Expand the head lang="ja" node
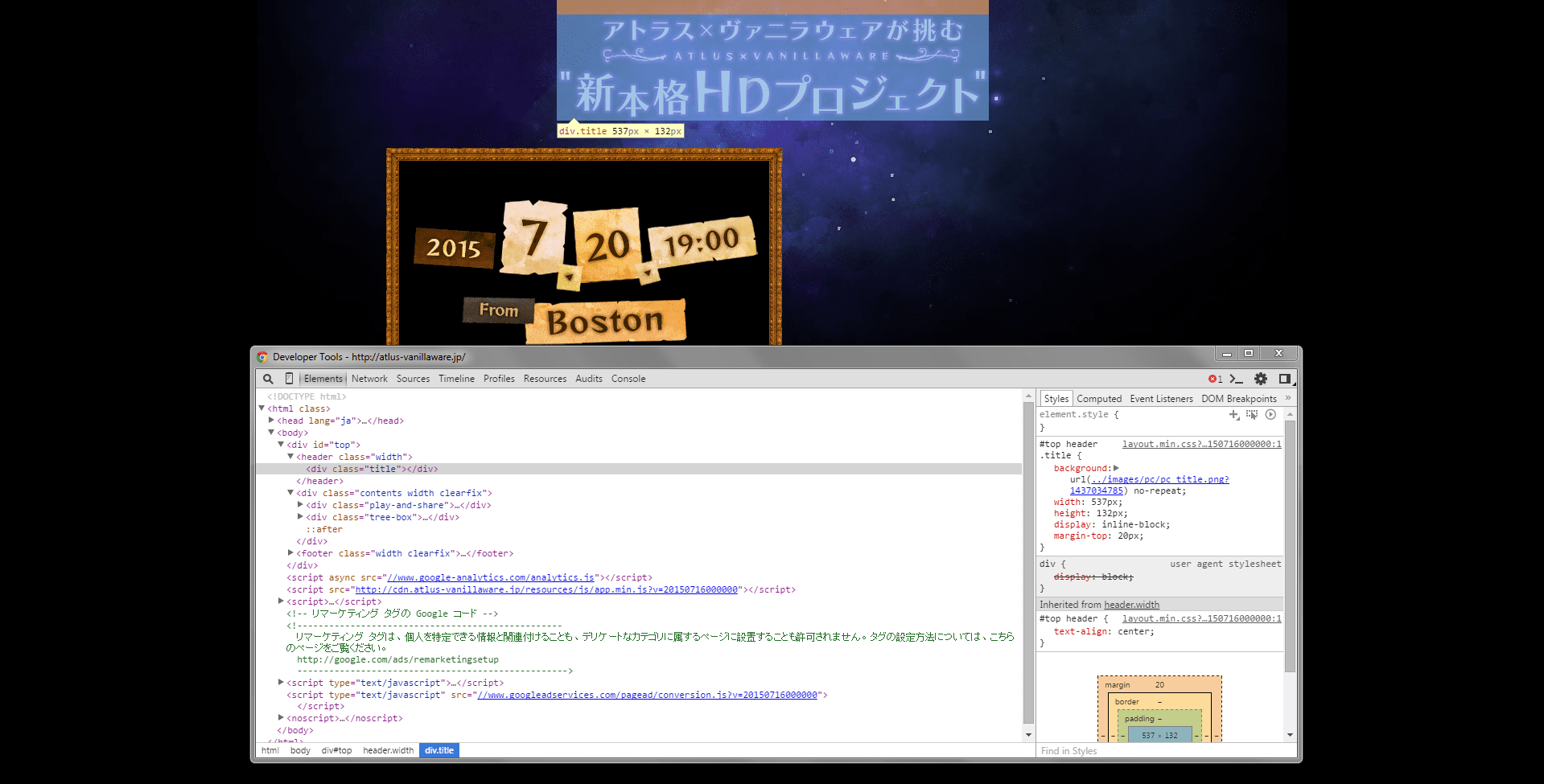The image size is (1544, 784). (x=271, y=421)
